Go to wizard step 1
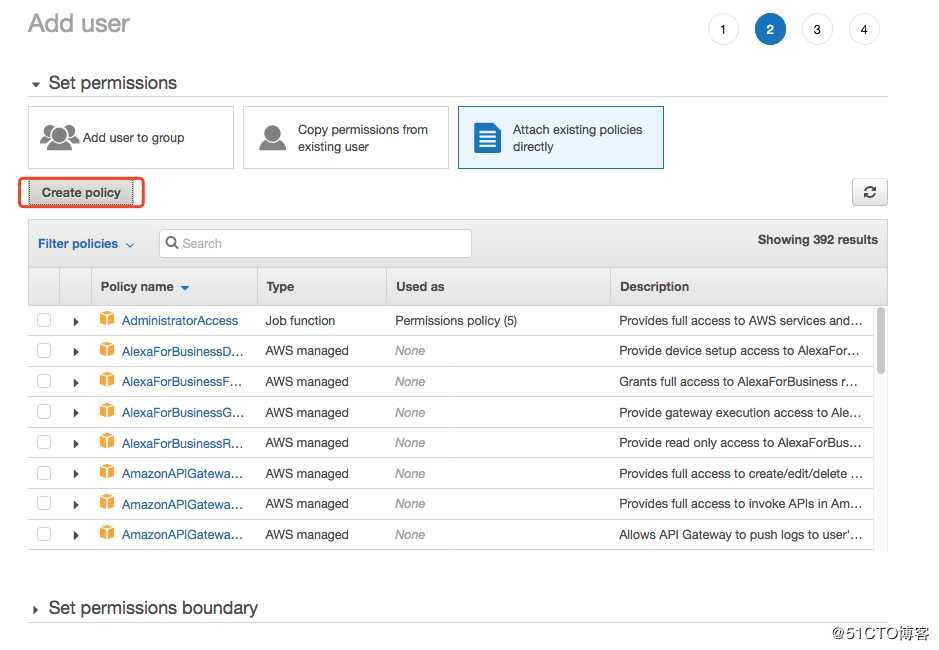This screenshot has height=650, width=939. (x=723, y=29)
